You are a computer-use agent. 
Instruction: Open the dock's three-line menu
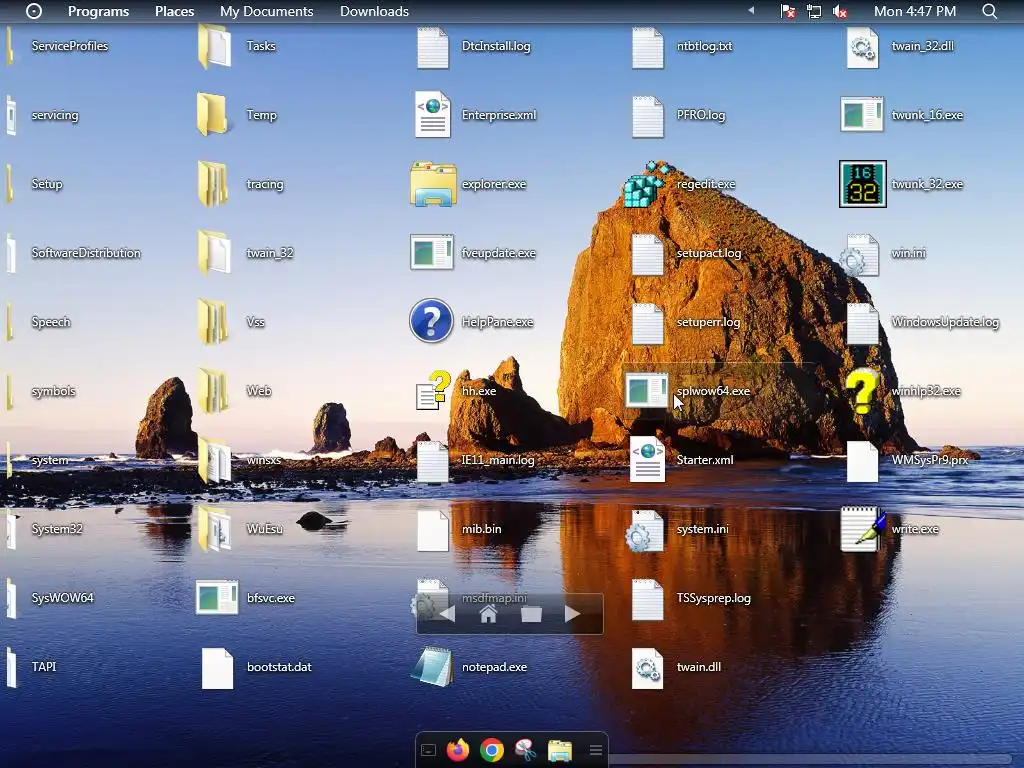(596, 750)
